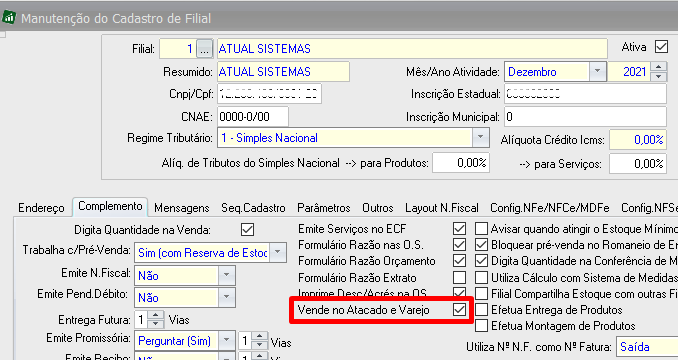
Task: Enable Formulário Razão Extrato checkbox
Action: pos(459,277)
